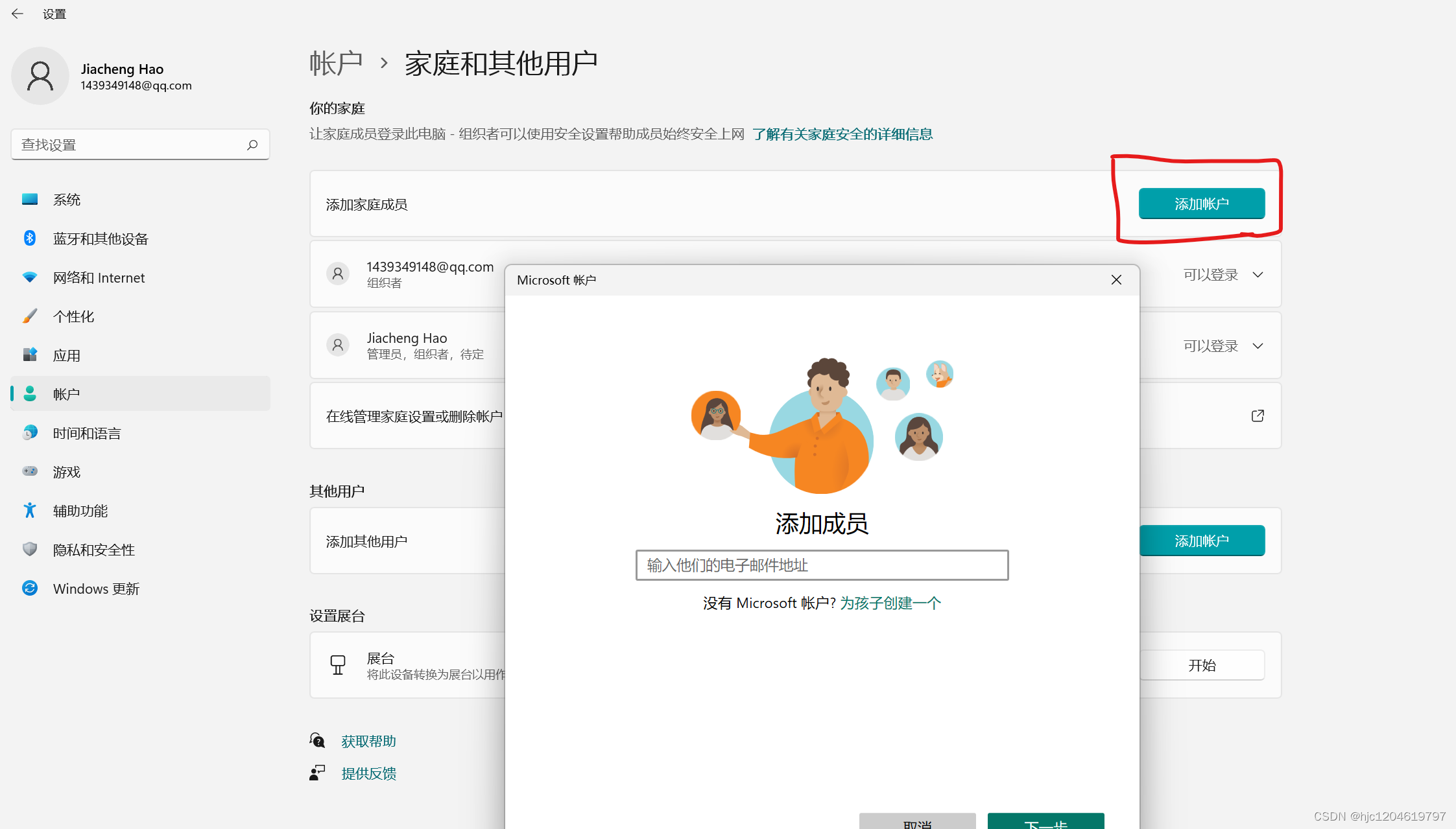Click the email address input field
This screenshot has height=829, width=1456.
pyautogui.click(x=821, y=565)
